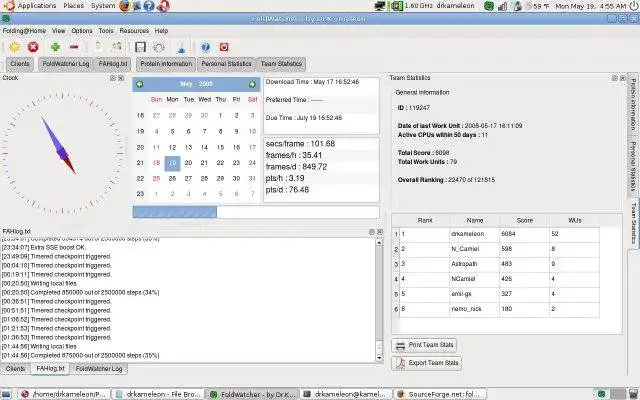Sort team table by Score column
The image size is (640, 400).
[x=524, y=220]
